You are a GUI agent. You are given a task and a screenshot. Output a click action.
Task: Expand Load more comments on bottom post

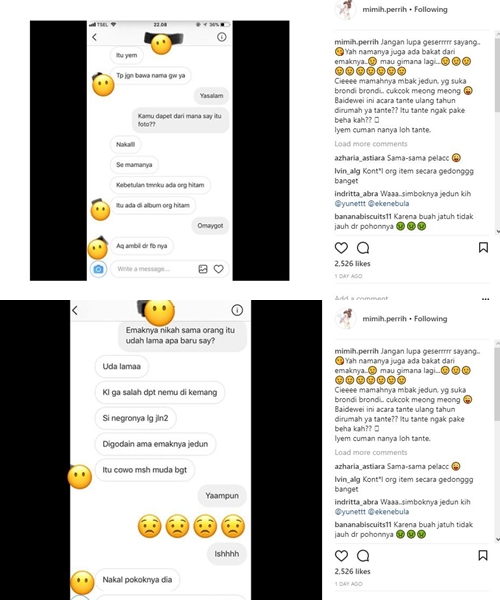[371, 452]
